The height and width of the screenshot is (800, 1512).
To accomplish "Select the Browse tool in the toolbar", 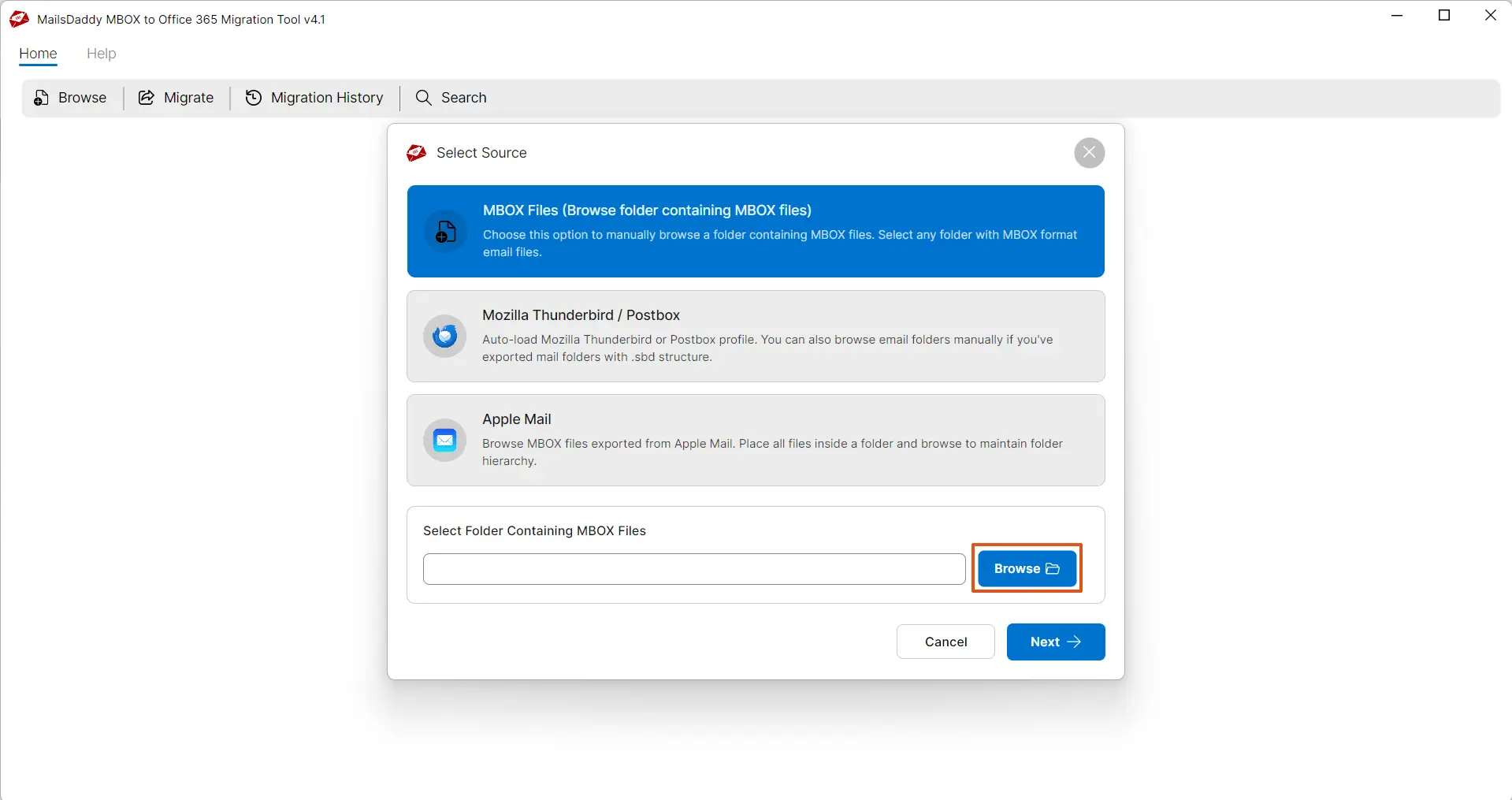I will (70, 98).
